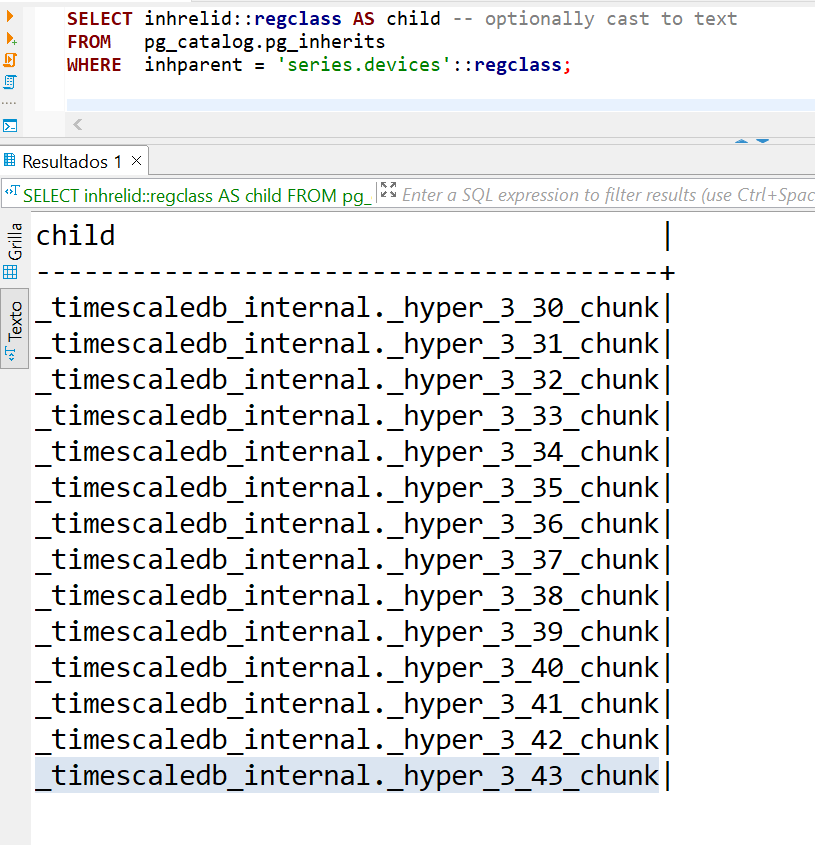The height and width of the screenshot is (845, 815).
Task: Select row _hyper_3_37_chunk
Action: (x=347, y=560)
